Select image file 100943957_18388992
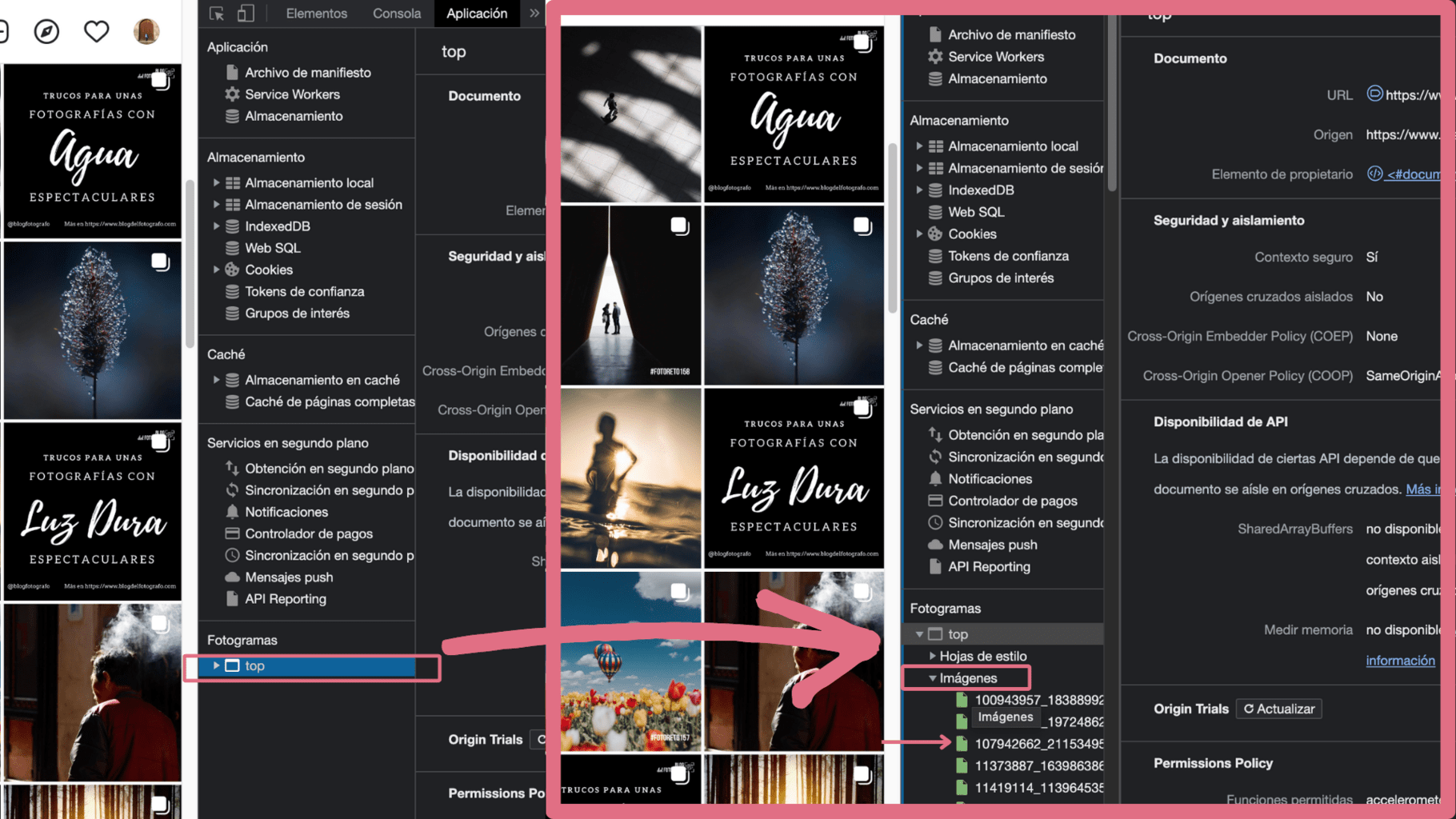 coord(1038,700)
